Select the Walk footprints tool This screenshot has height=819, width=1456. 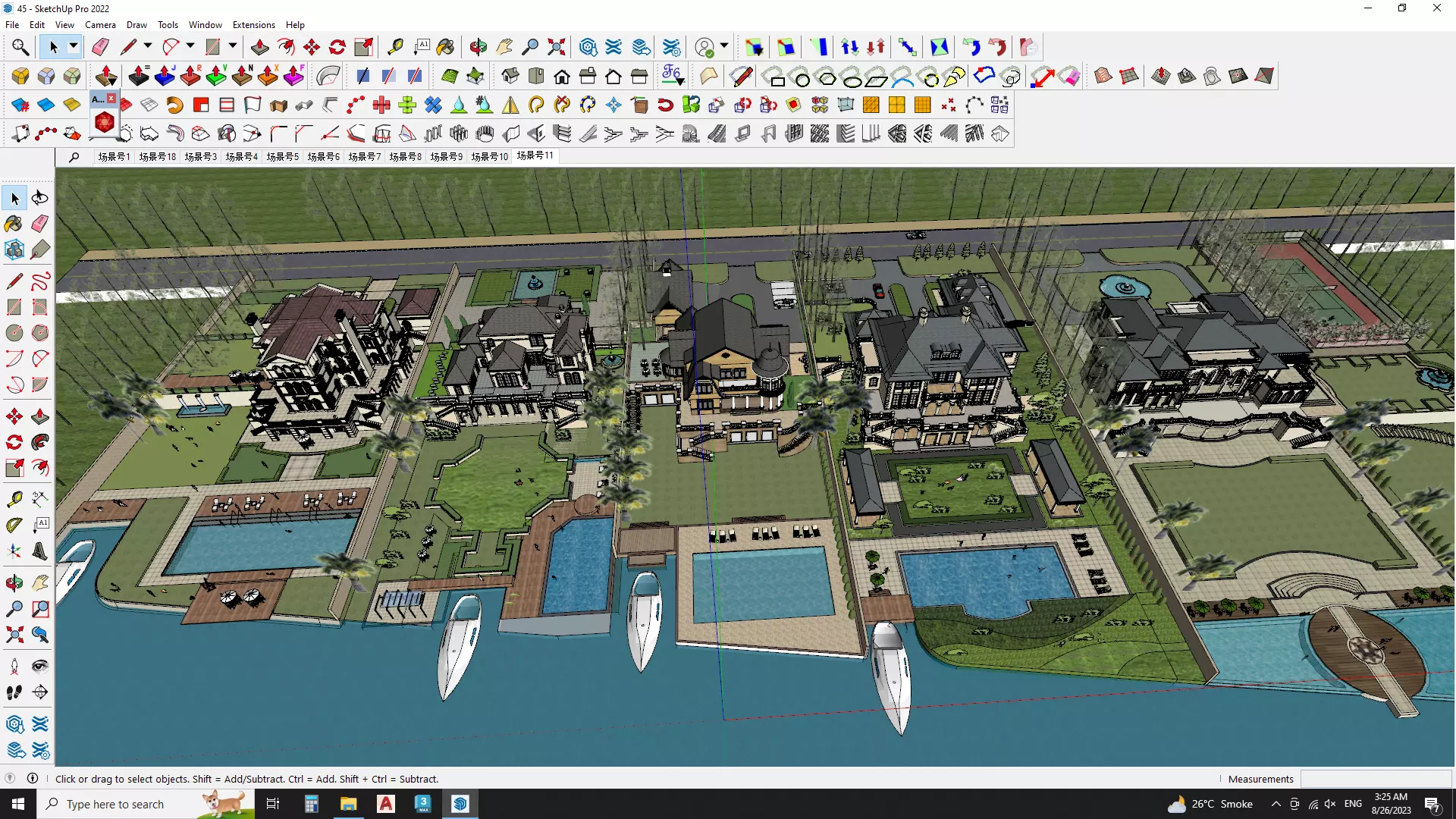pyautogui.click(x=14, y=692)
